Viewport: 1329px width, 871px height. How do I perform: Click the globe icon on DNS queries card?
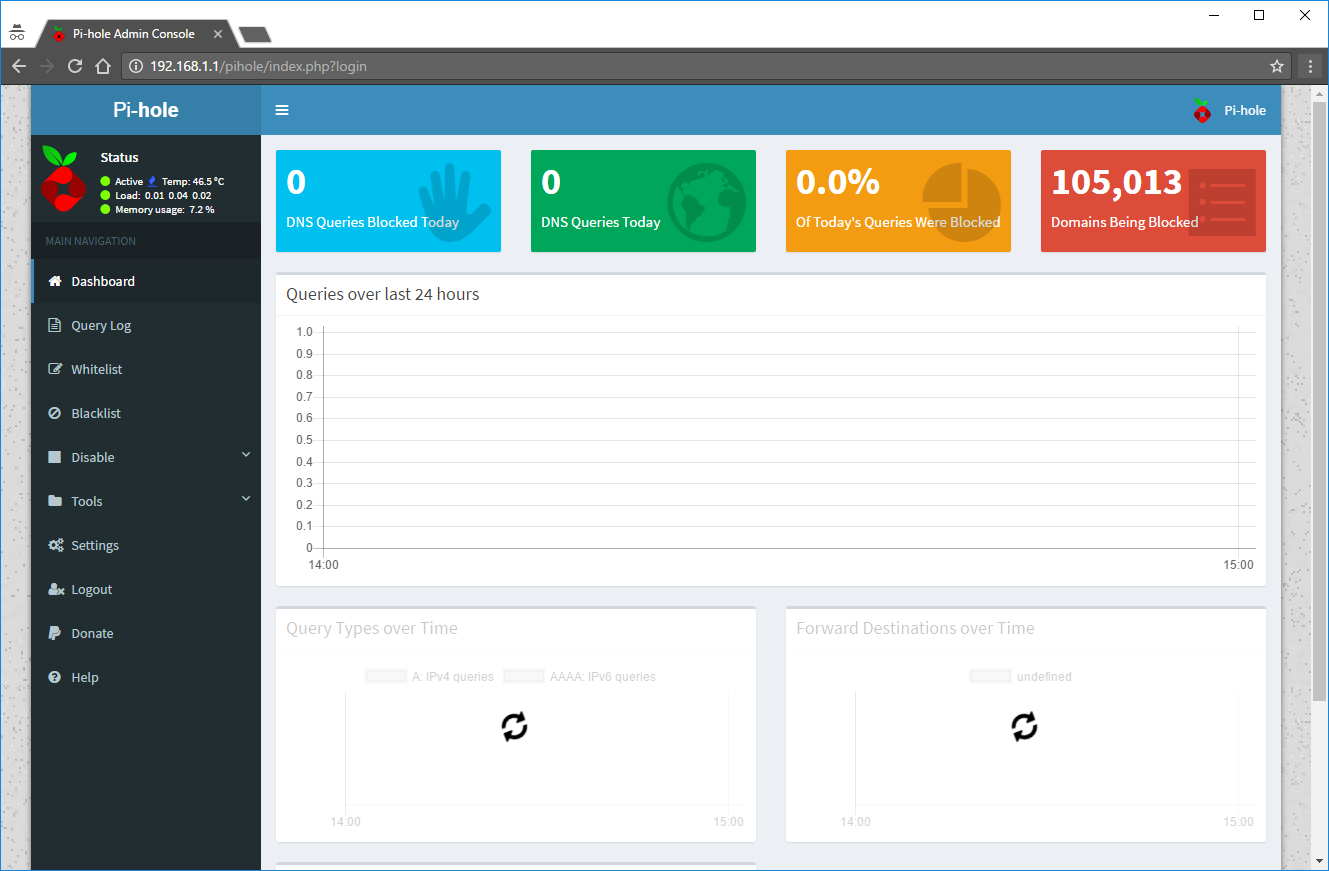[706, 202]
